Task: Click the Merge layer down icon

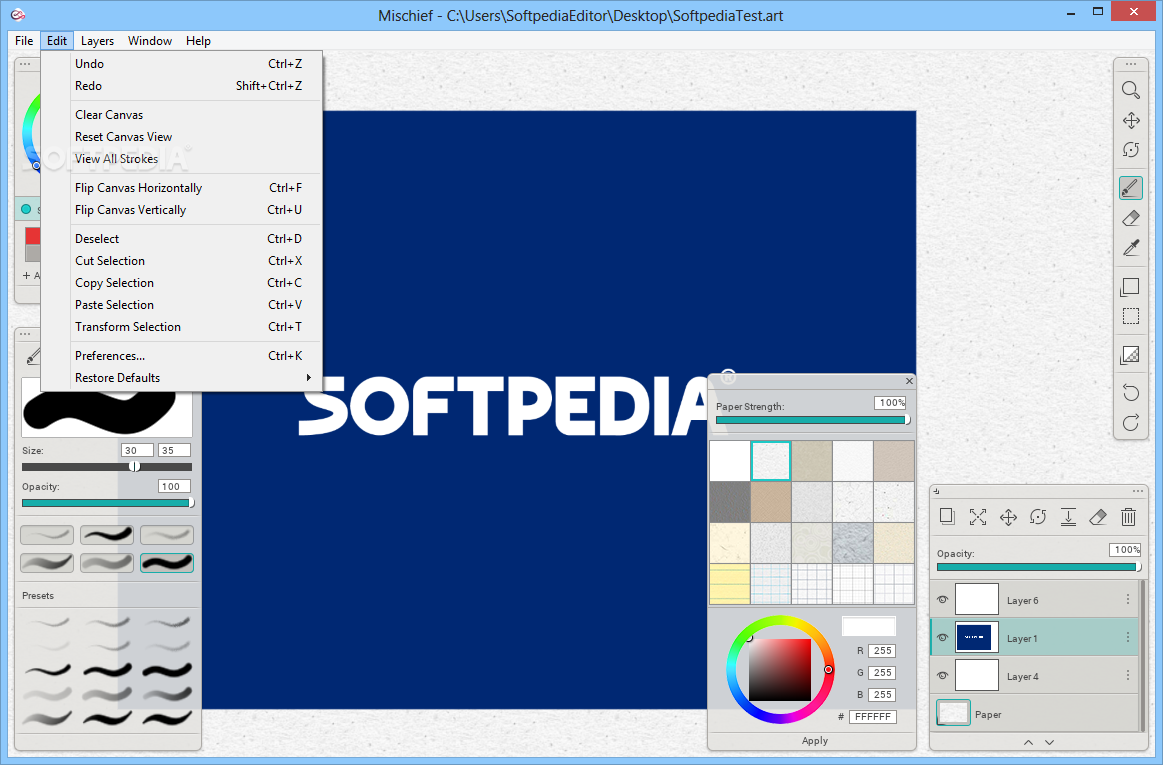Action: click(x=1068, y=516)
